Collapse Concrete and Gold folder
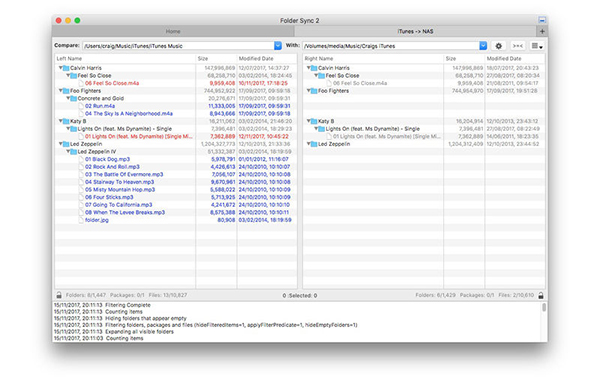Viewport: 600px width, 380px height. pyautogui.click(x=68, y=98)
